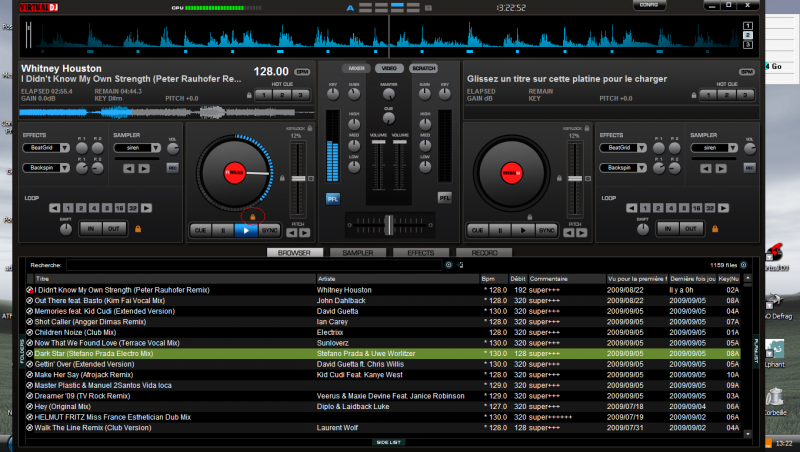This screenshot has width=800, height=452.
Task: Toggle right deck hot cue lock
Action: click(x=693, y=95)
